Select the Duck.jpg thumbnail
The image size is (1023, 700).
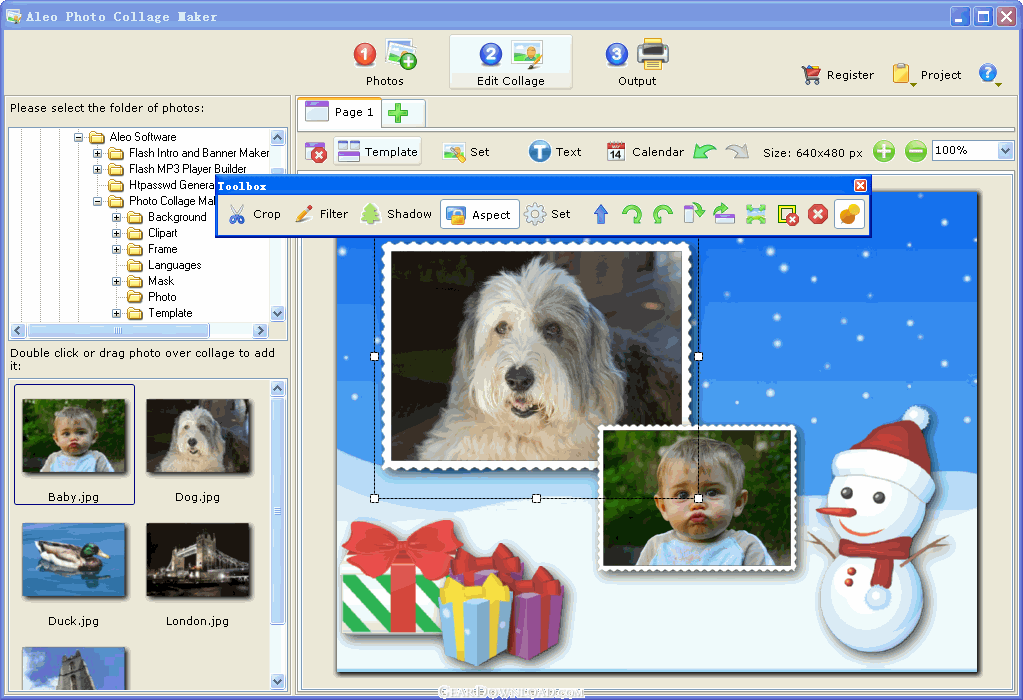point(74,574)
